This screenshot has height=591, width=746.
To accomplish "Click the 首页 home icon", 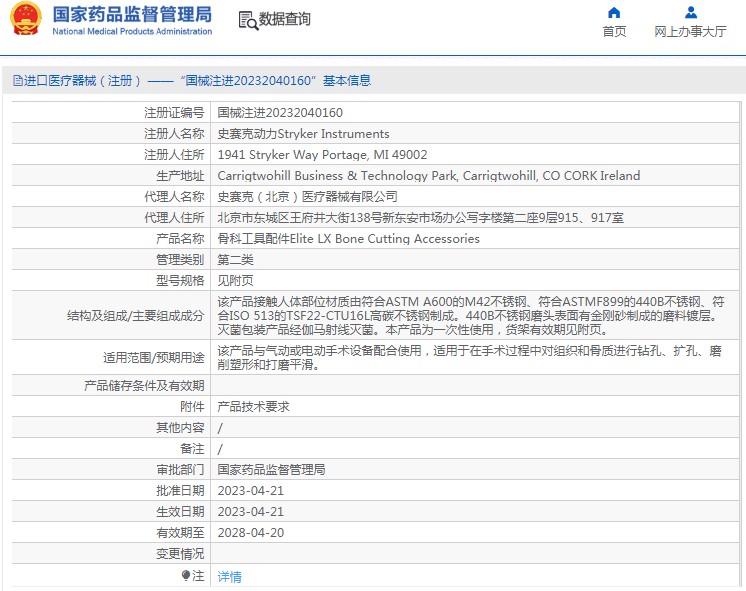I will tap(614, 12).
